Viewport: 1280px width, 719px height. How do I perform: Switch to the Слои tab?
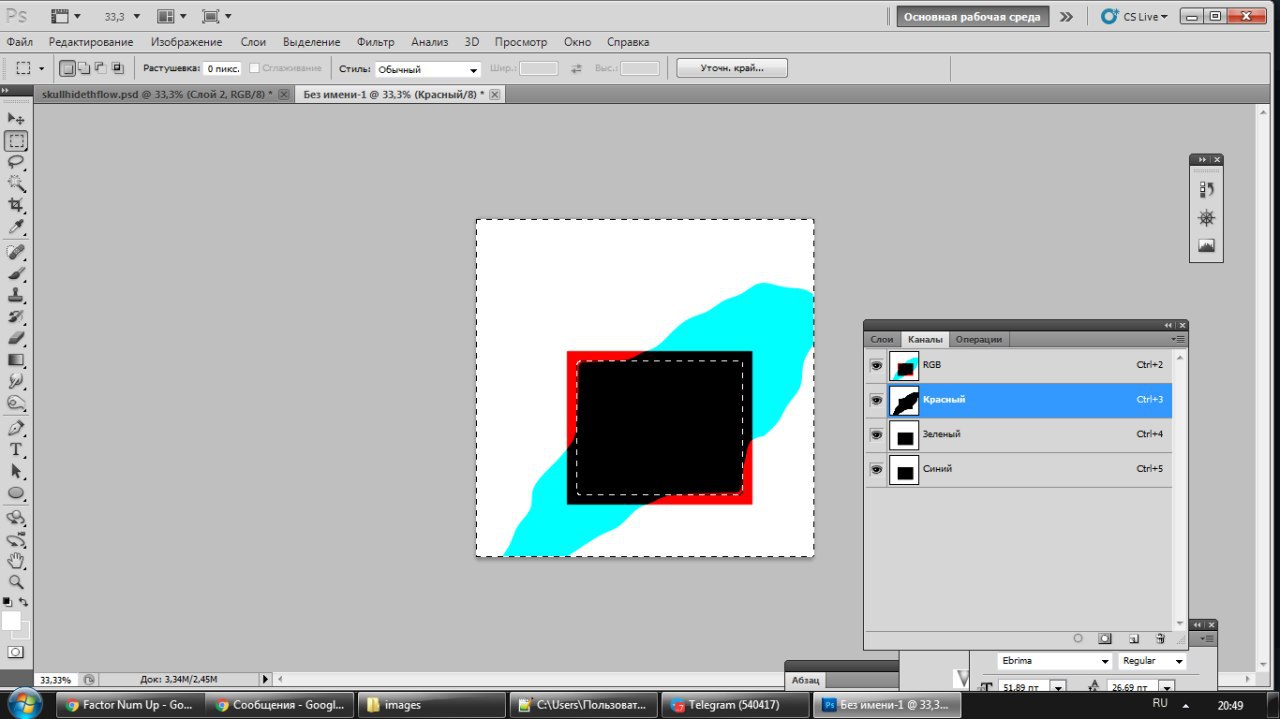[x=881, y=339]
